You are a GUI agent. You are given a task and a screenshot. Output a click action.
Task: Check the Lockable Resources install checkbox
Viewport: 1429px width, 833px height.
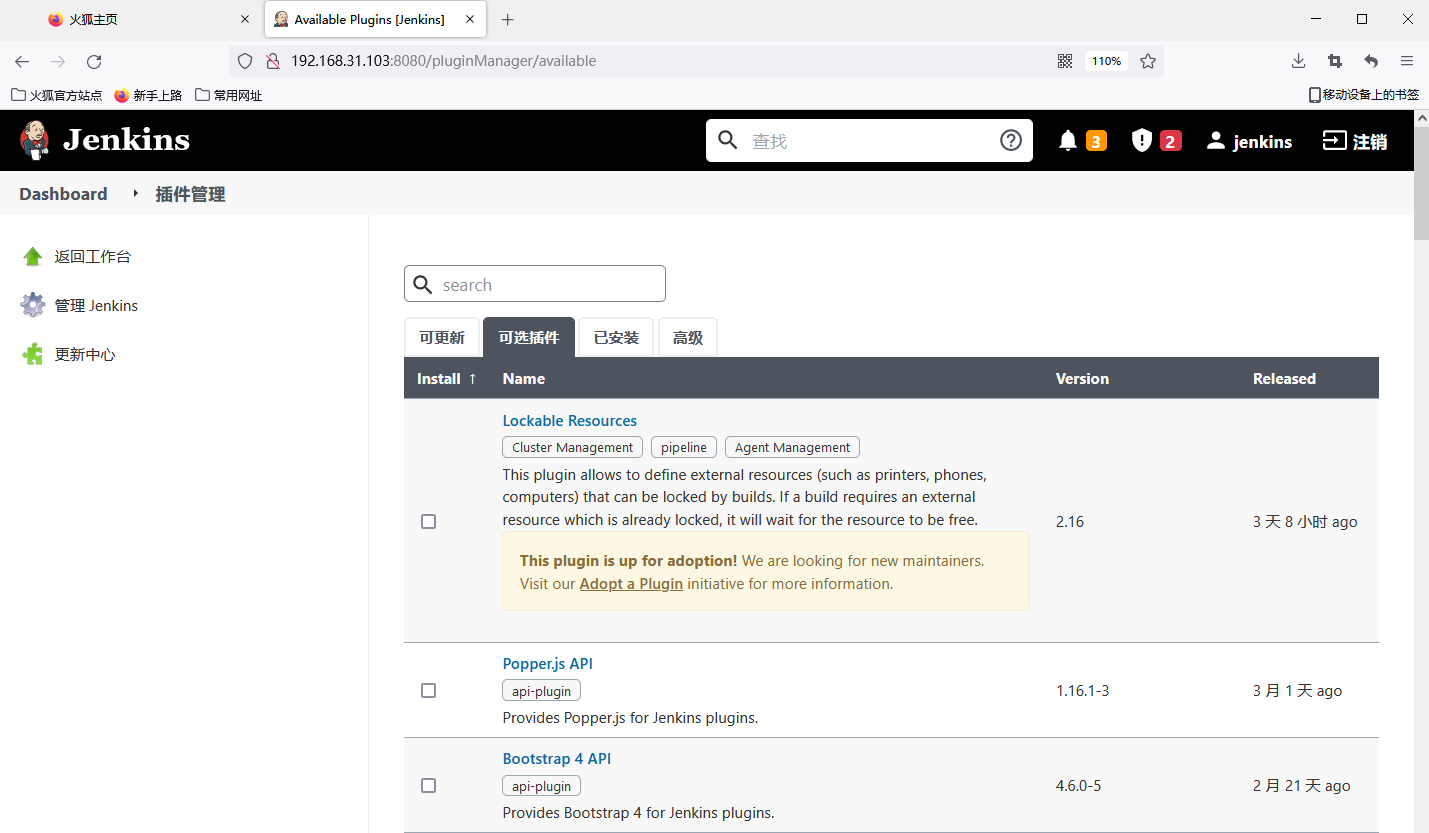(429, 522)
